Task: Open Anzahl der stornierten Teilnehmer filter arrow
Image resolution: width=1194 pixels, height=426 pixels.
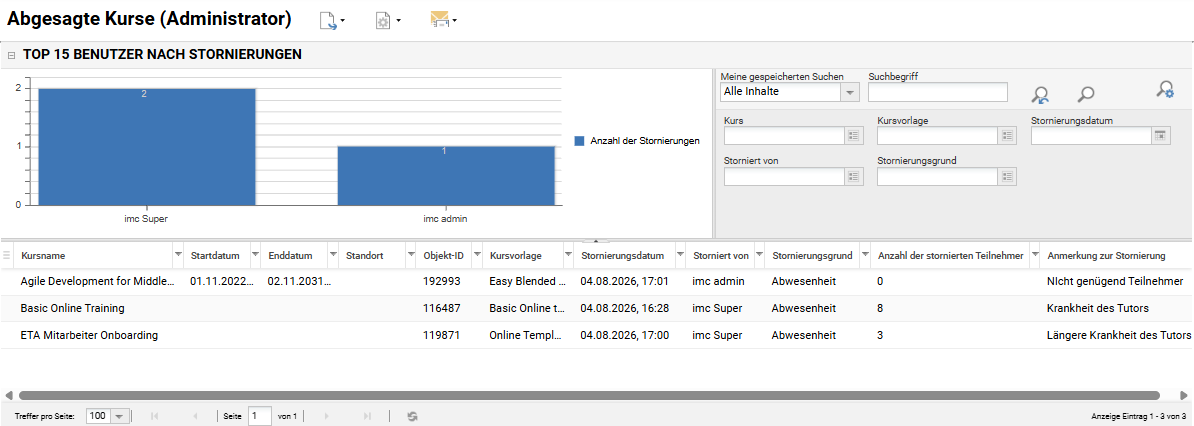Action: click(x=1034, y=255)
